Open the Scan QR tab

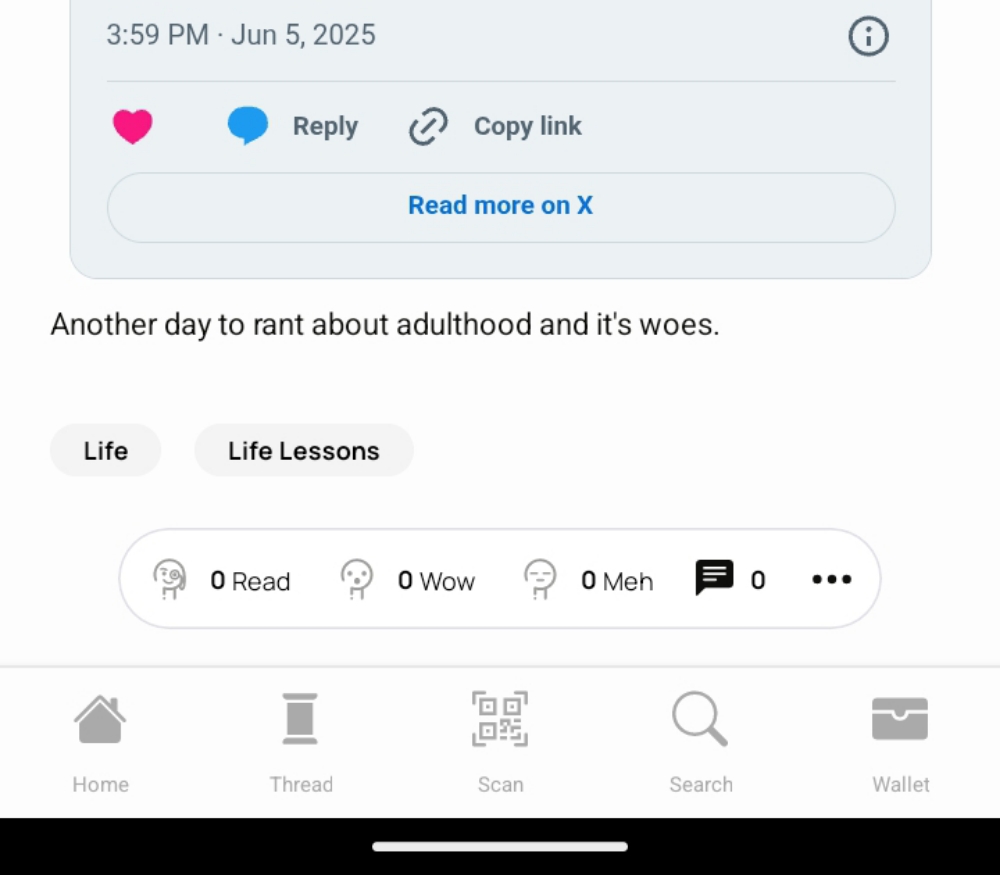(500, 742)
